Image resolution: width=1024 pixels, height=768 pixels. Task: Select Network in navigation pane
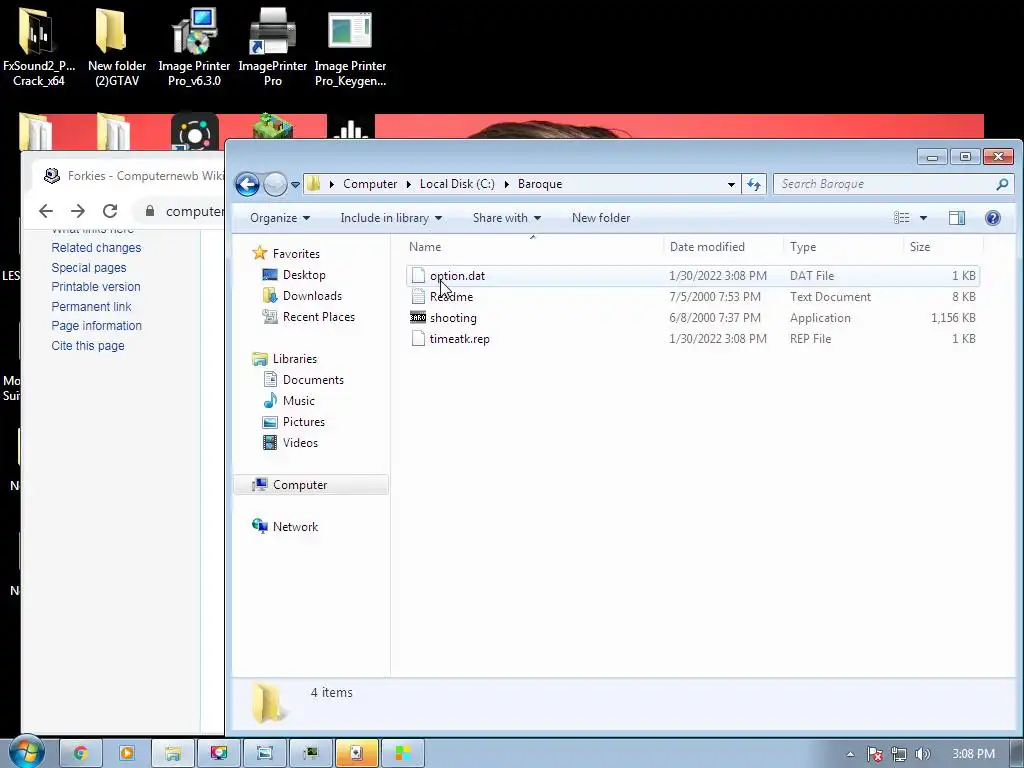click(x=295, y=526)
